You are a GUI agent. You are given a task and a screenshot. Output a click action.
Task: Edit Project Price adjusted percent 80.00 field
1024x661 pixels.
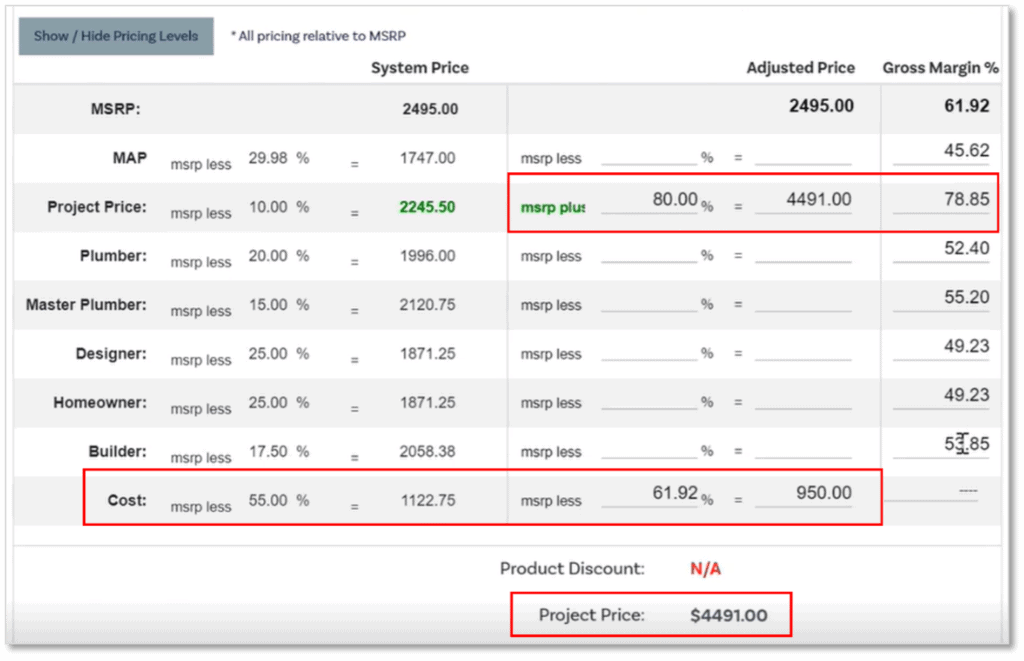[649, 200]
